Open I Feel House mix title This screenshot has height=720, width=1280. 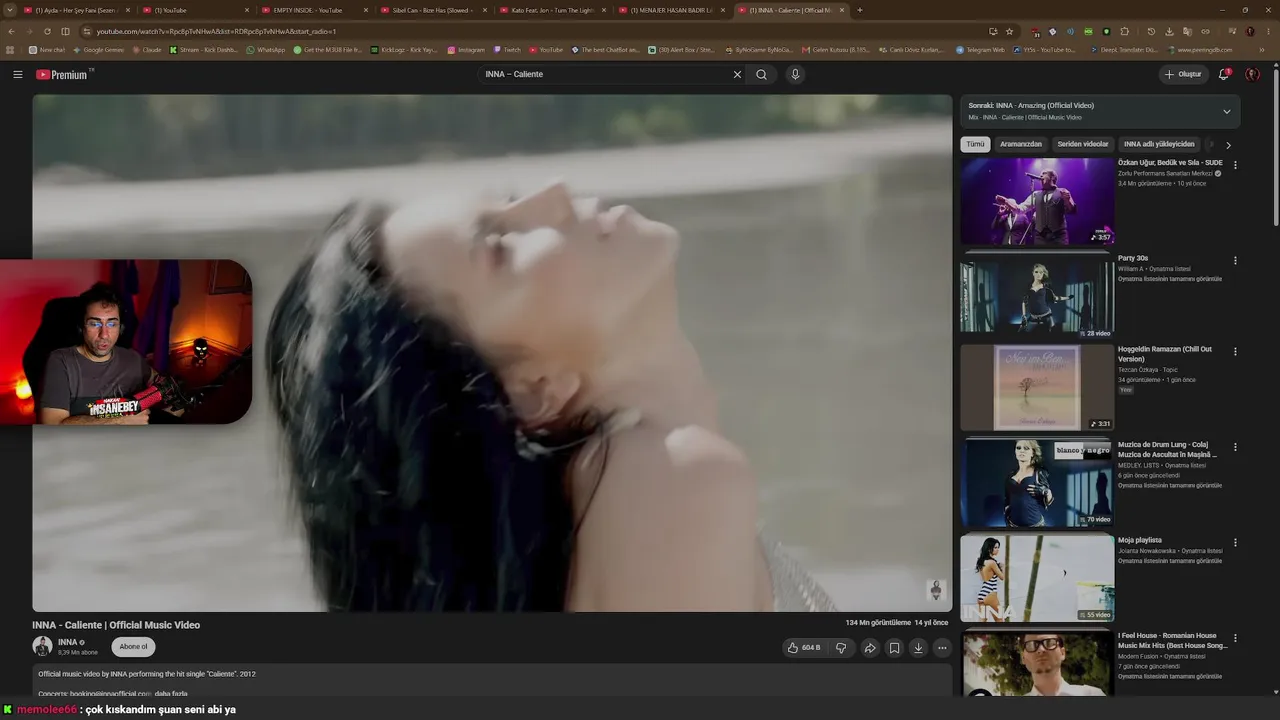coord(1173,640)
